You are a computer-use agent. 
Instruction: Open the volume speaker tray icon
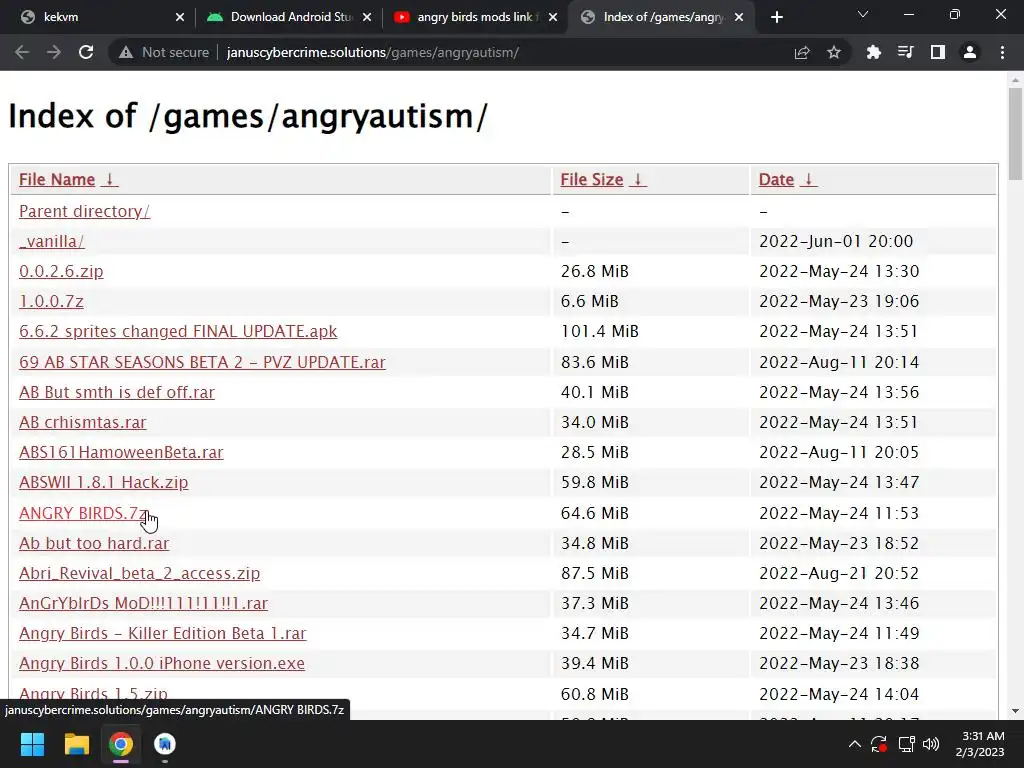(931, 744)
